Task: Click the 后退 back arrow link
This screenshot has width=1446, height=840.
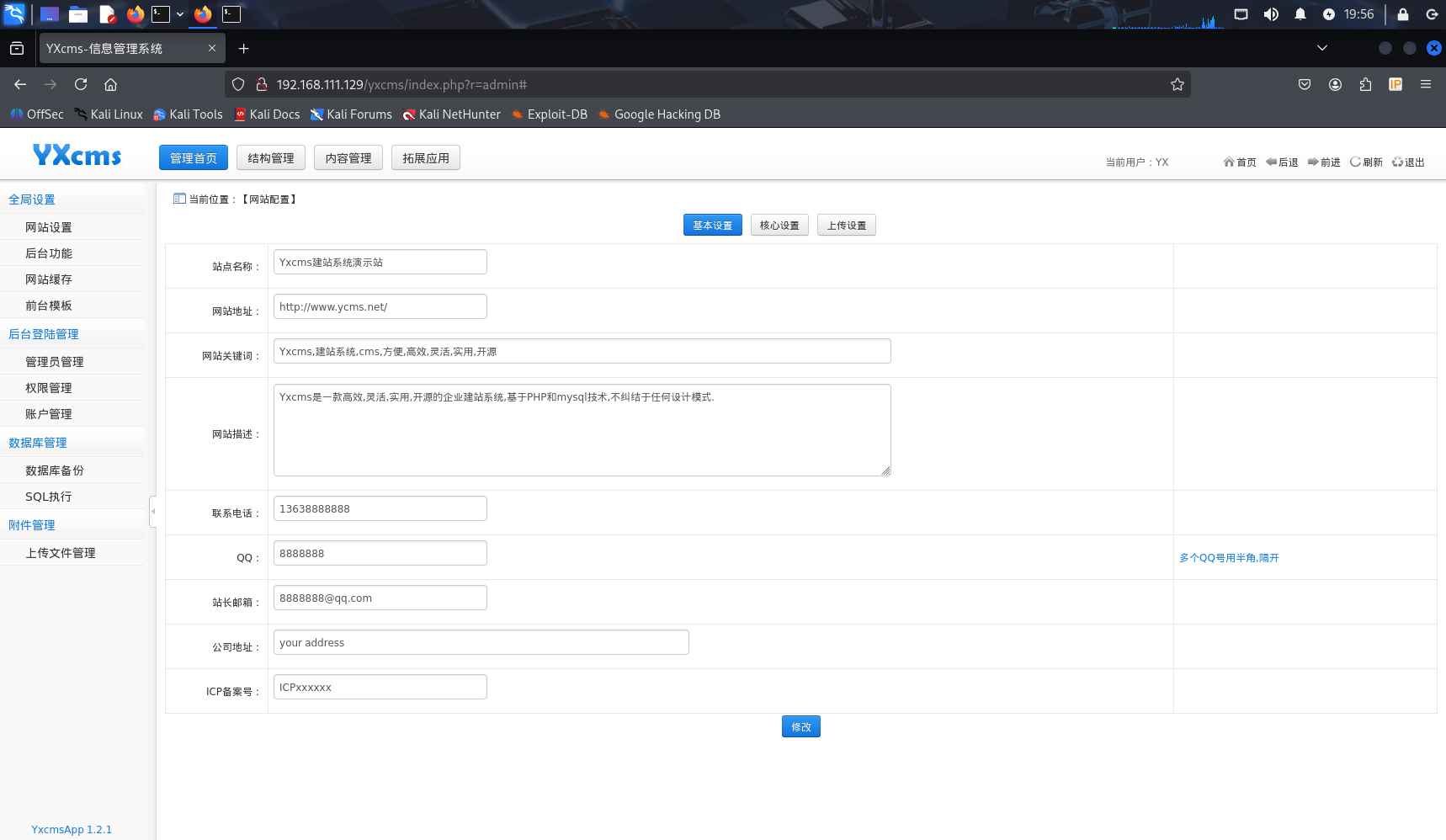Action: click(1282, 162)
